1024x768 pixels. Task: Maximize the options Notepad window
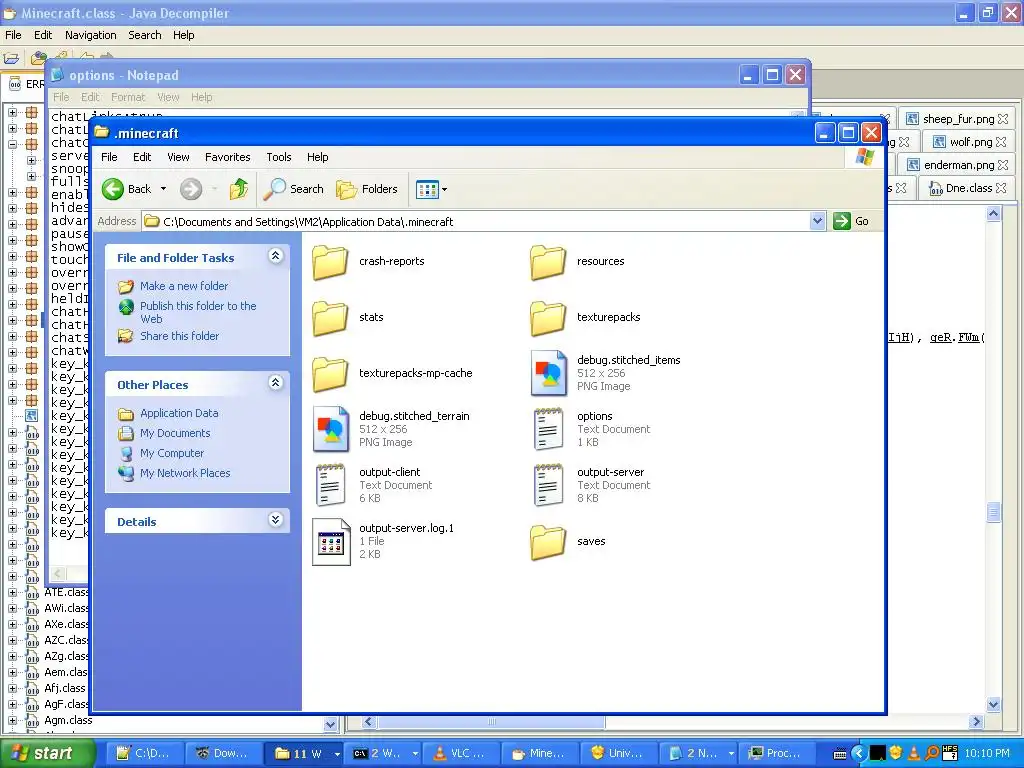tap(771, 75)
